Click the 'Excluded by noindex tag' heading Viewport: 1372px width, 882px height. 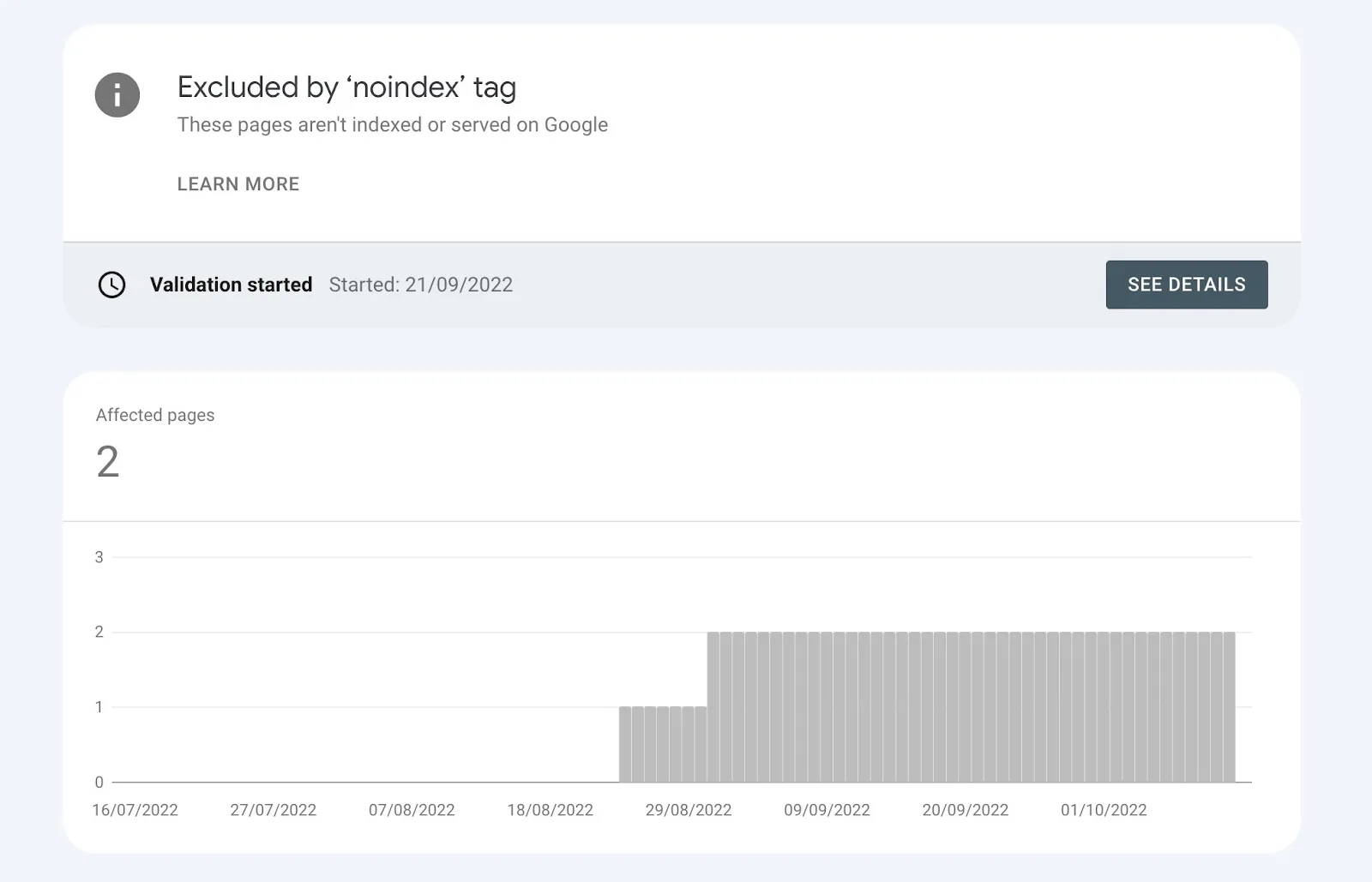pyautogui.click(x=346, y=87)
